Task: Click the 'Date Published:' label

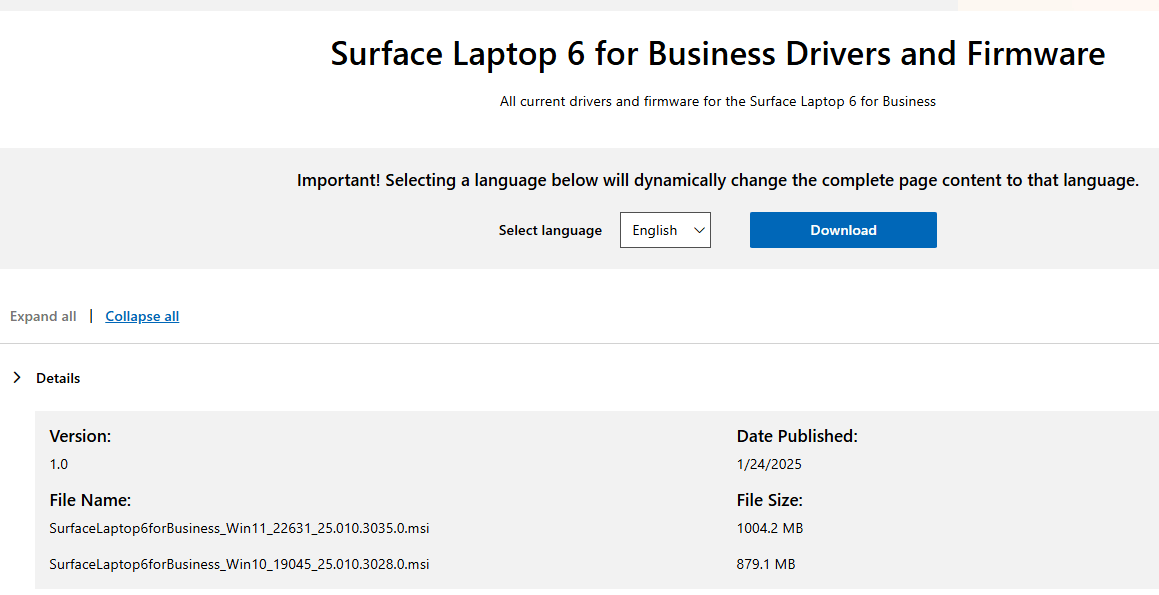Action: [x=797, y=436]
